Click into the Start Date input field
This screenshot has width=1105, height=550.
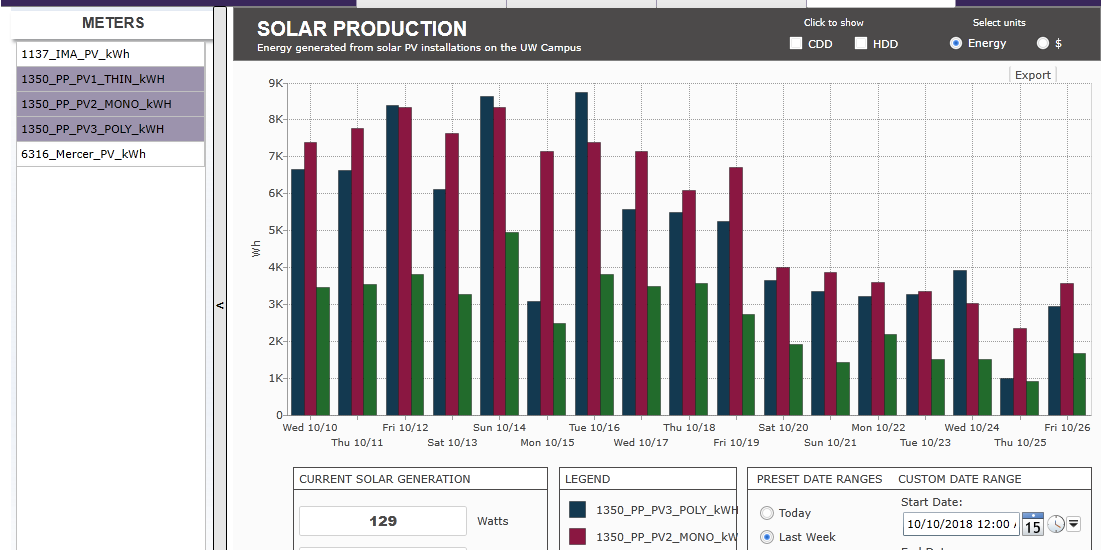click(x=959, y=524)
